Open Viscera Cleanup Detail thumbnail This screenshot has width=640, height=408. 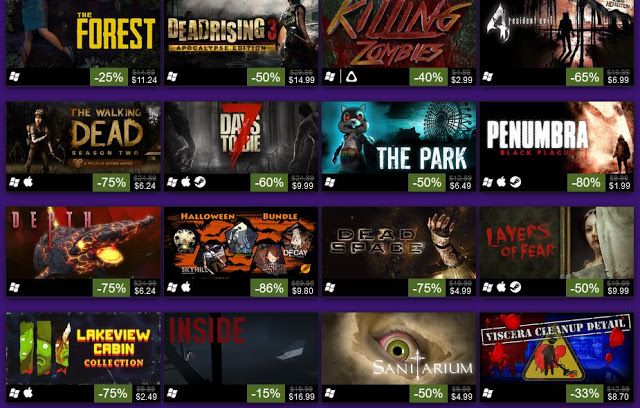pos(557,349)
